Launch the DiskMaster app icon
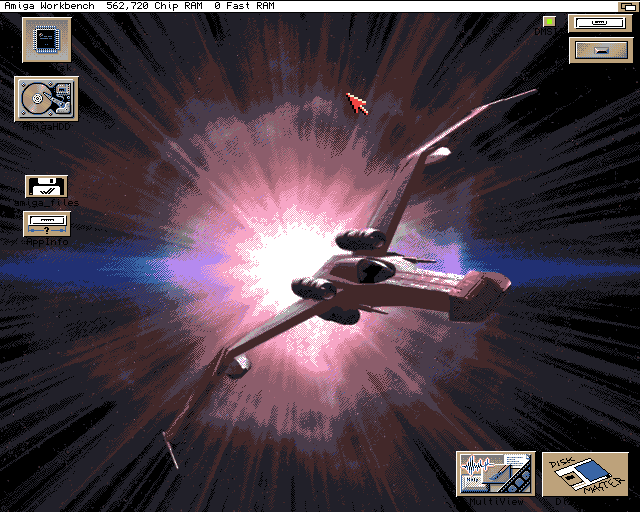The width and height of the screenshot is (640, 512). [585, 473]
